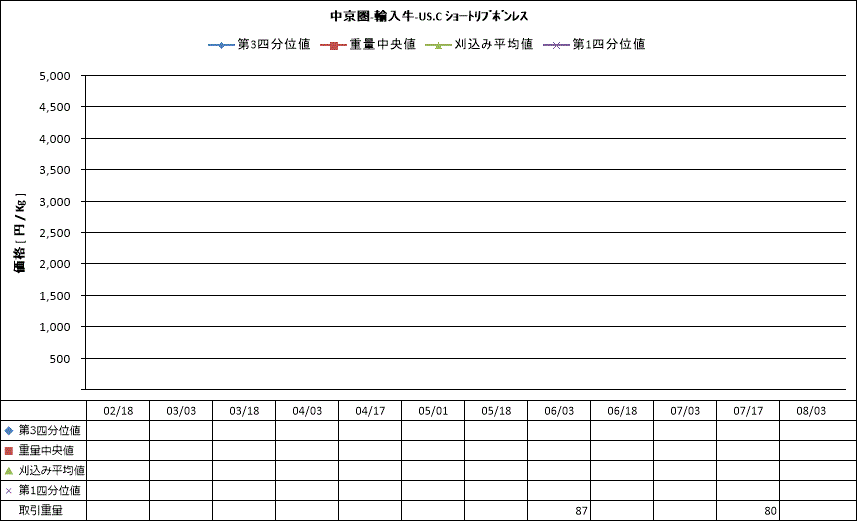Screen dimensions: 857x521
Task: Click the 1,000 y-axis label
Action: tap(55, 327)
